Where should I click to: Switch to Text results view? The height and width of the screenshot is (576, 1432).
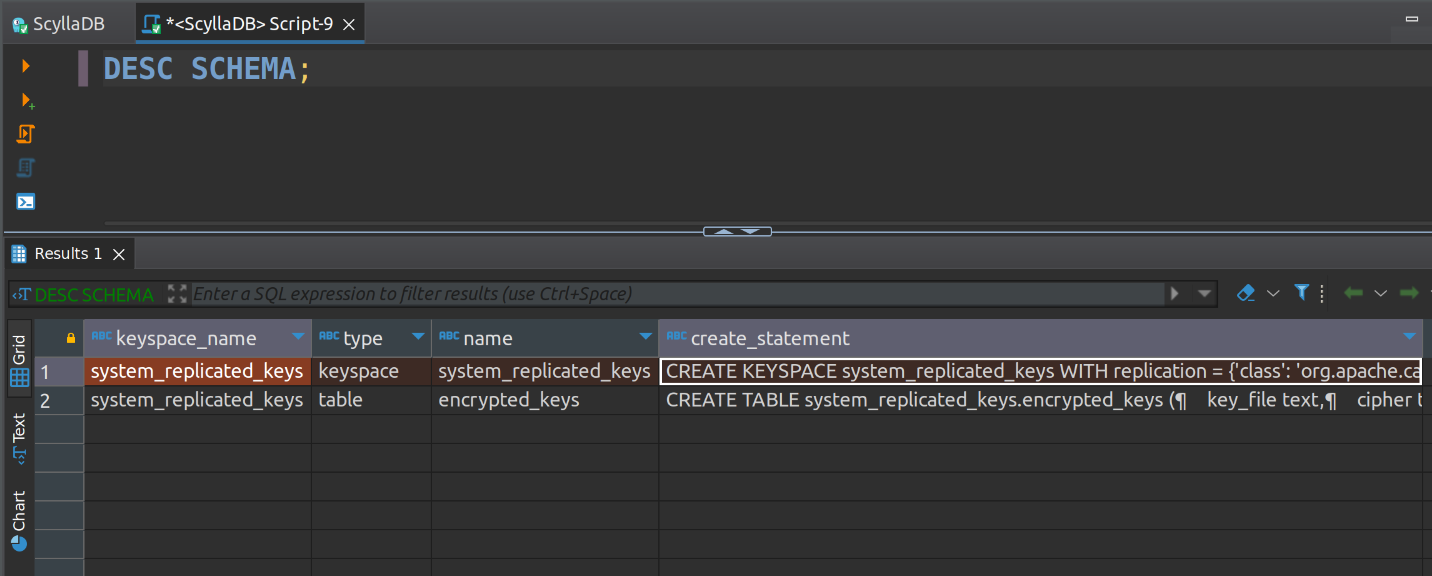coord(19,438)
